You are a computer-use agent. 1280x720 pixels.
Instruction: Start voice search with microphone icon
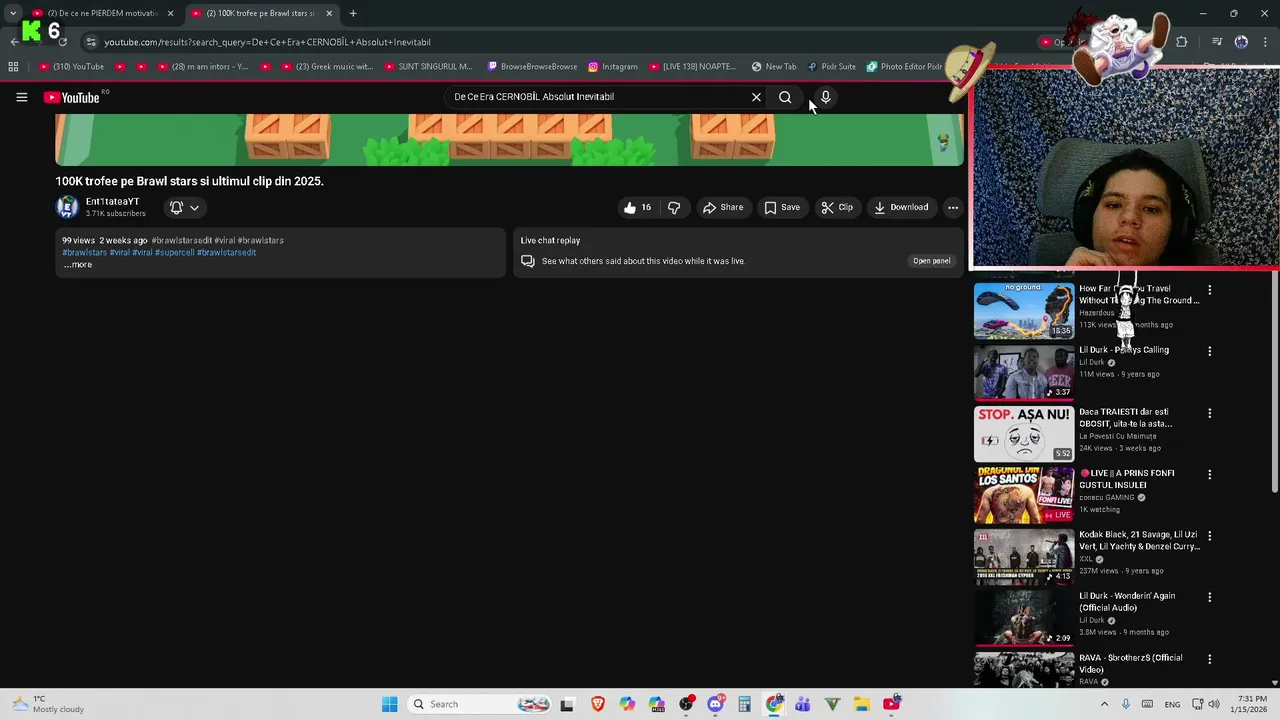(825, 97)
